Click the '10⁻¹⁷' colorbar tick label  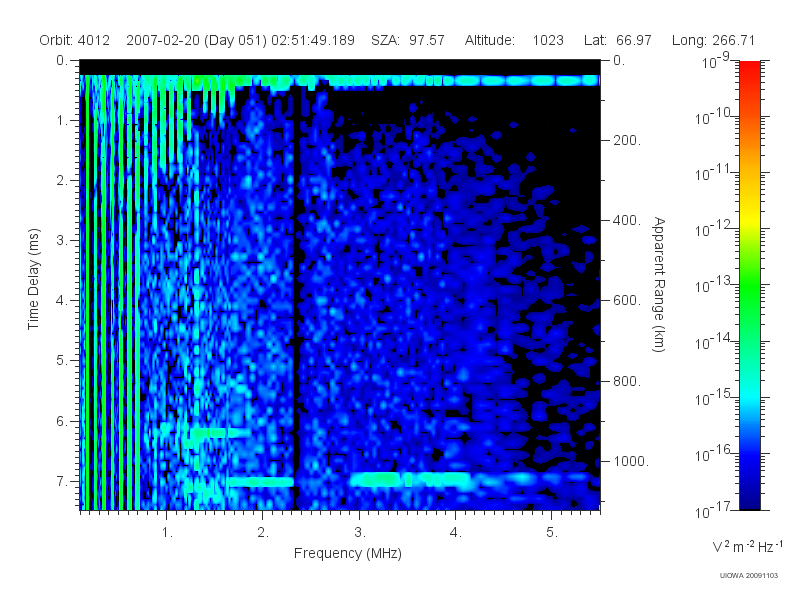click(x=713, y=510)
